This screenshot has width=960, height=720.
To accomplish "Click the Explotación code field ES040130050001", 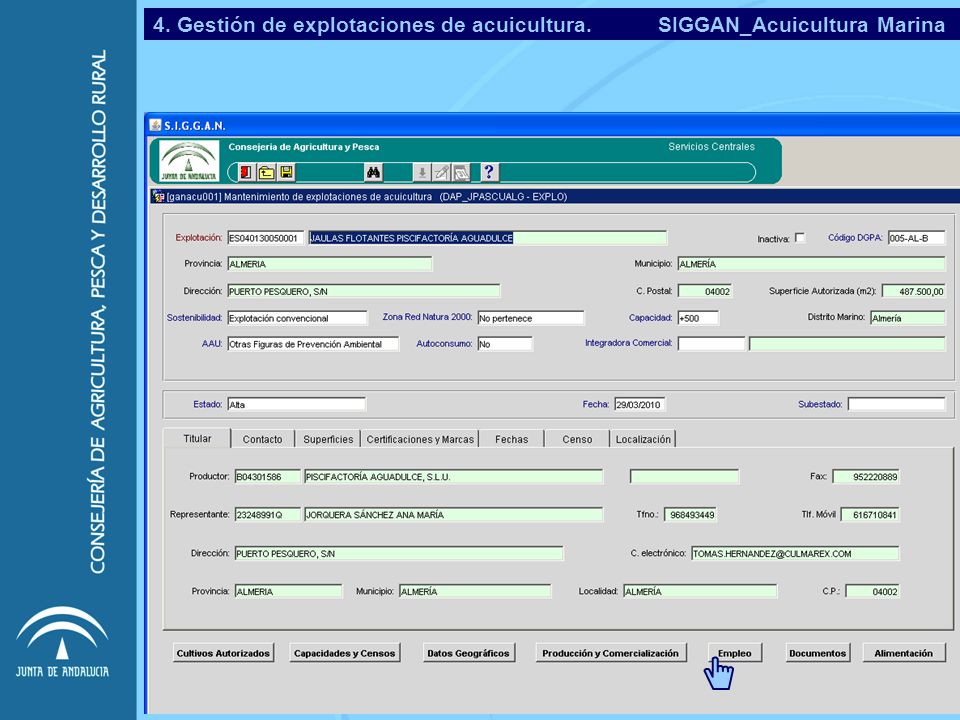I will (x=265, y=238).
